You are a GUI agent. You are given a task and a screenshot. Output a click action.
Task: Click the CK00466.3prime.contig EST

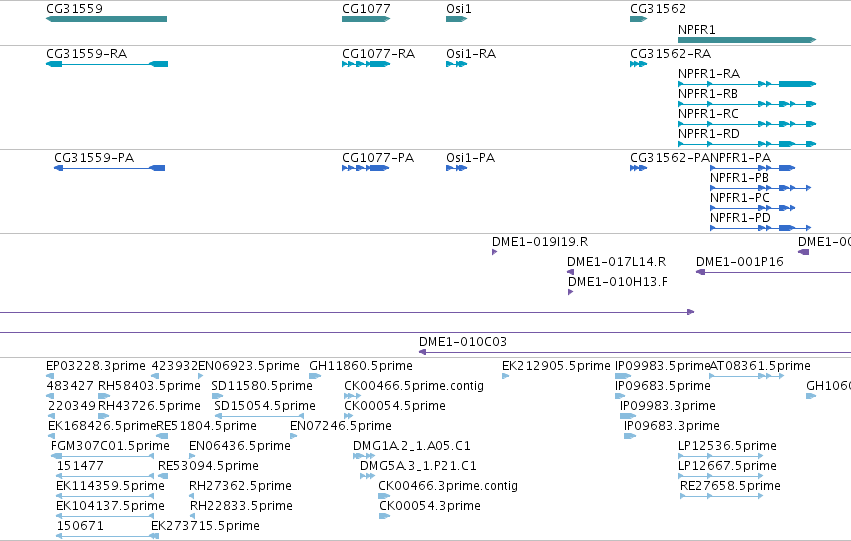384,497
